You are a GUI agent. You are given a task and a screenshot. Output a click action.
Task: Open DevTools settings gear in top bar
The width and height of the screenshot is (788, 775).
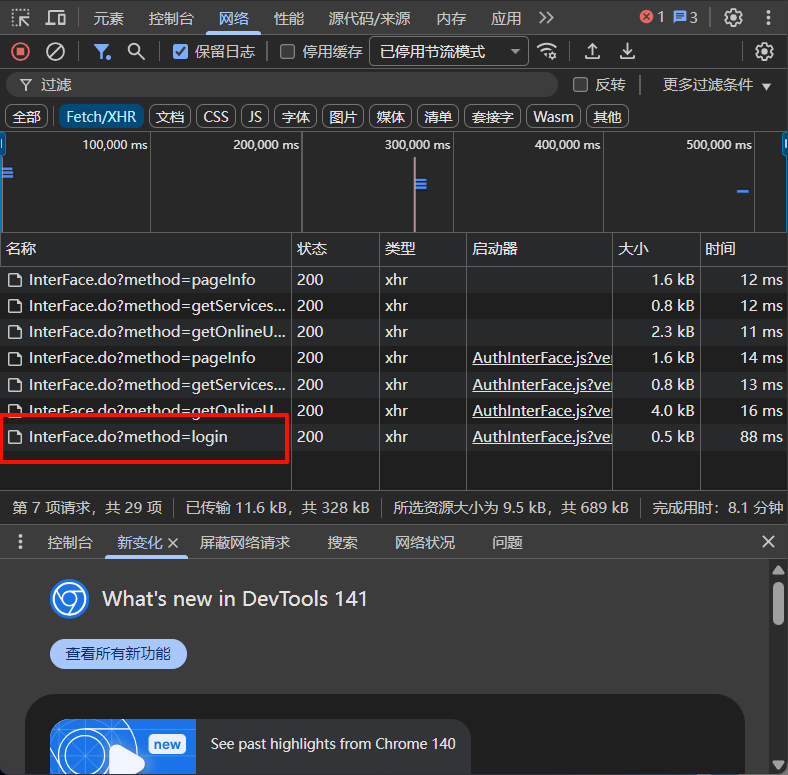coord(734,17)
